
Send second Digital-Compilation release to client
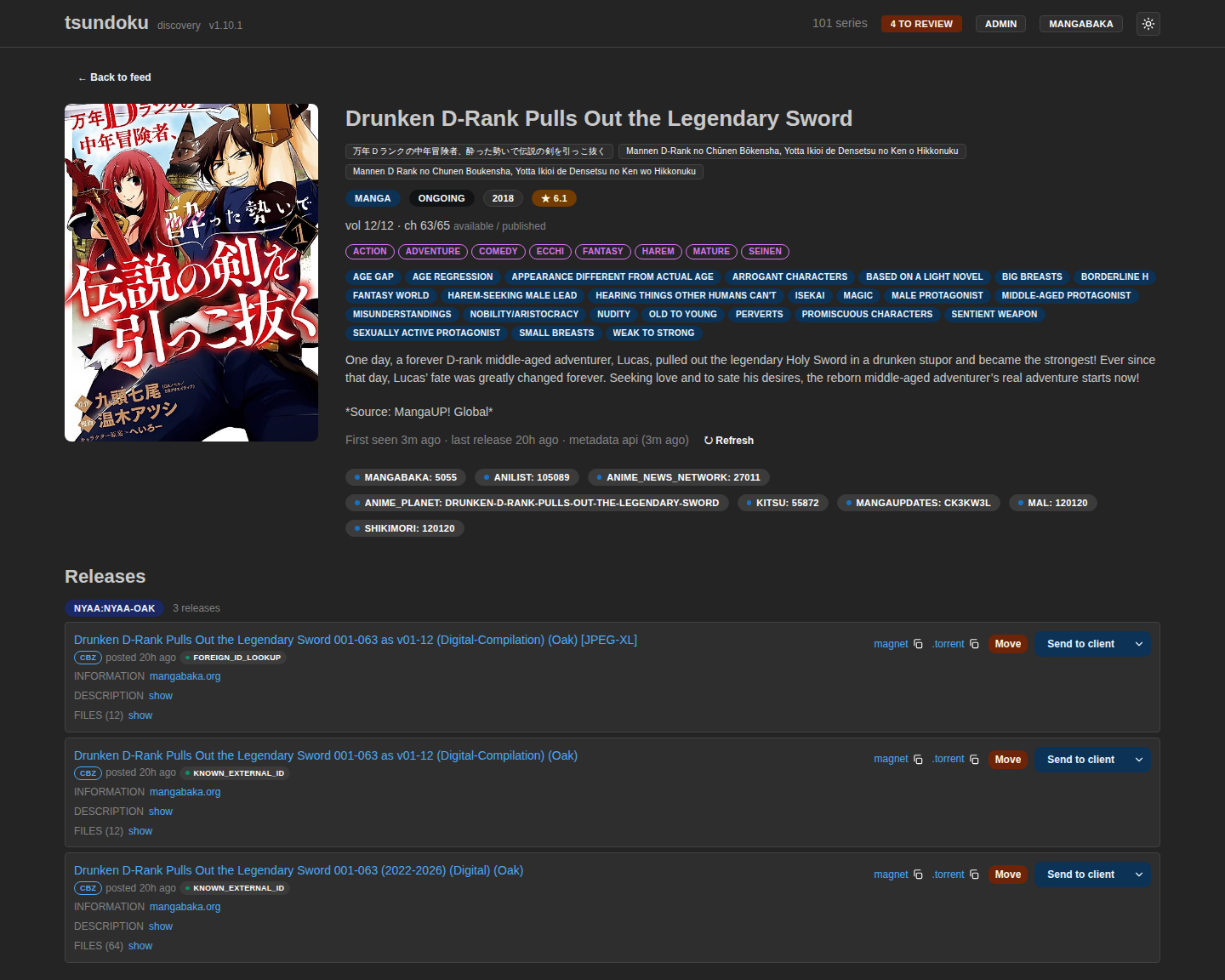[x=1080, y=760]
